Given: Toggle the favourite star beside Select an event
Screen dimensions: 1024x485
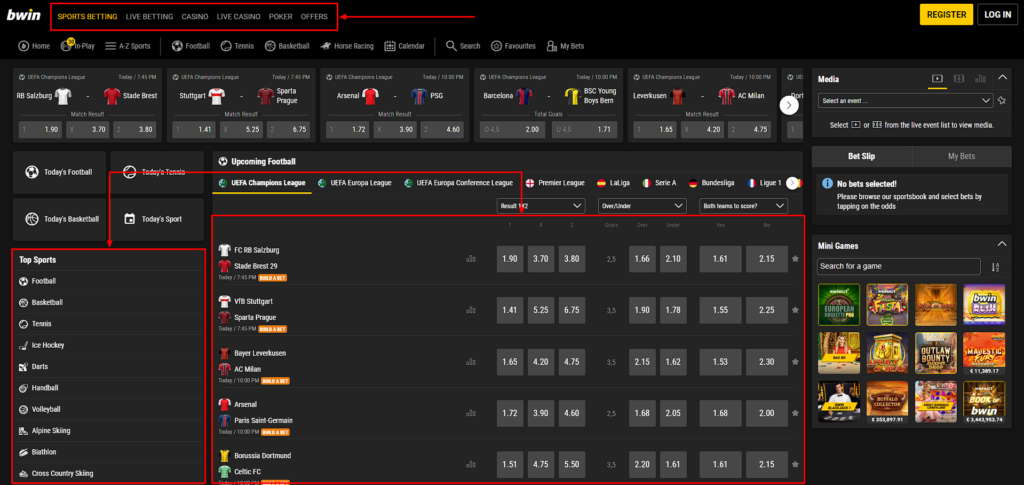Looking at the screenshot, I should pyautogui.click(x=1003, y=100).
